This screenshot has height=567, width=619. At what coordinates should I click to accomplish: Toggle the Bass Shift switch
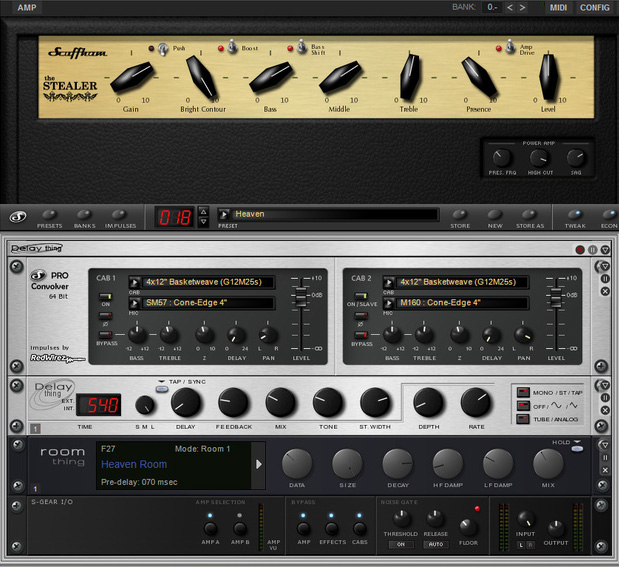click(x=302, y=47)
